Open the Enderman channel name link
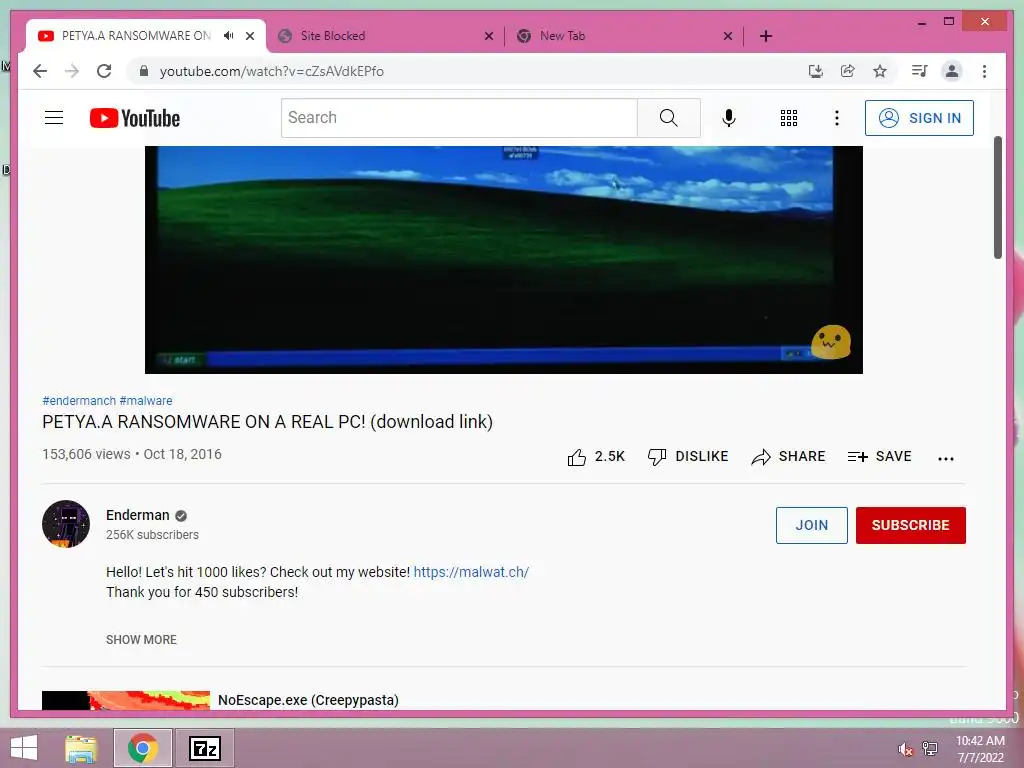 pos(137,515)
